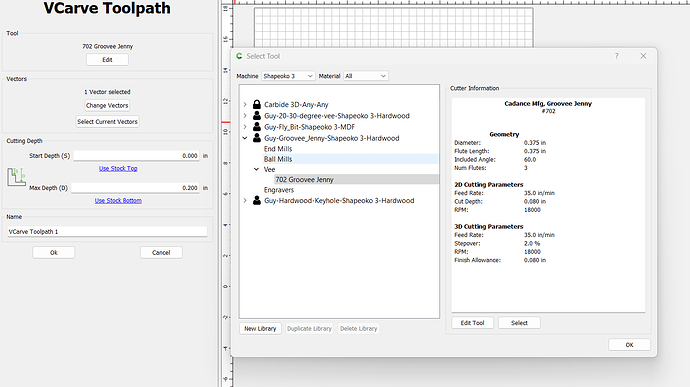Click user icon of Guy-Fly_Bit library

[x=257, y=127]
